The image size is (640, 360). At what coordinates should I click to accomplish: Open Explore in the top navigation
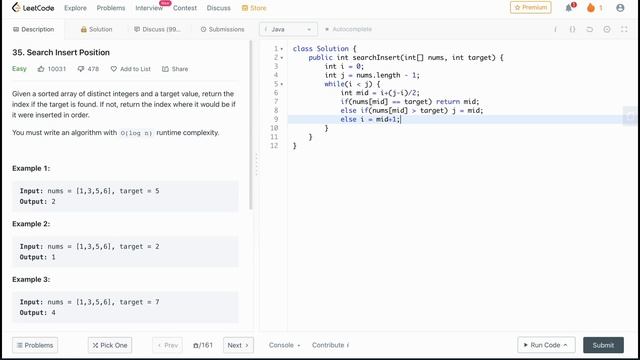point(75,8)
